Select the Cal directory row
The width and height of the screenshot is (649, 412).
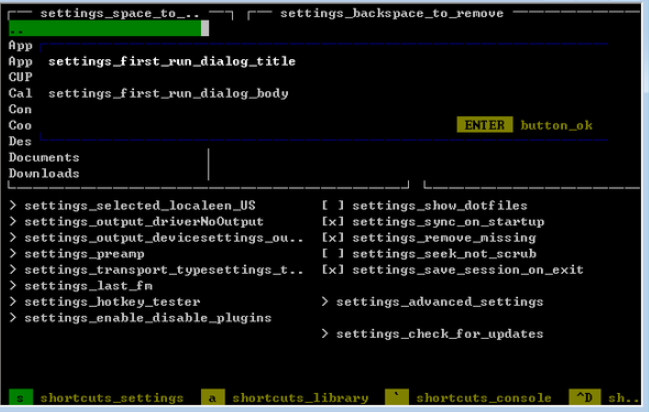20,93
